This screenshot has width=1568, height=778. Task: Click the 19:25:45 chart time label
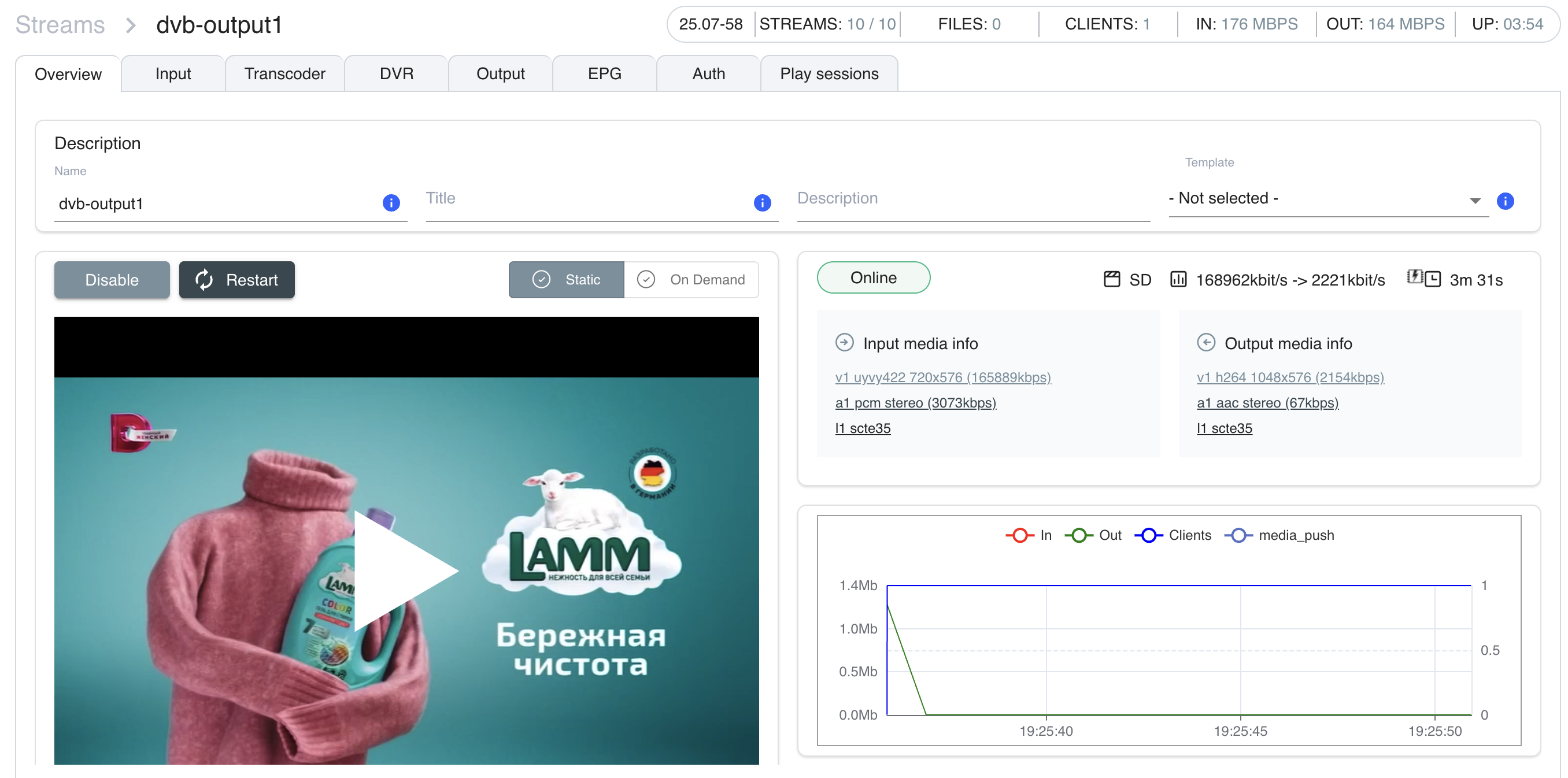[1240, 731]
